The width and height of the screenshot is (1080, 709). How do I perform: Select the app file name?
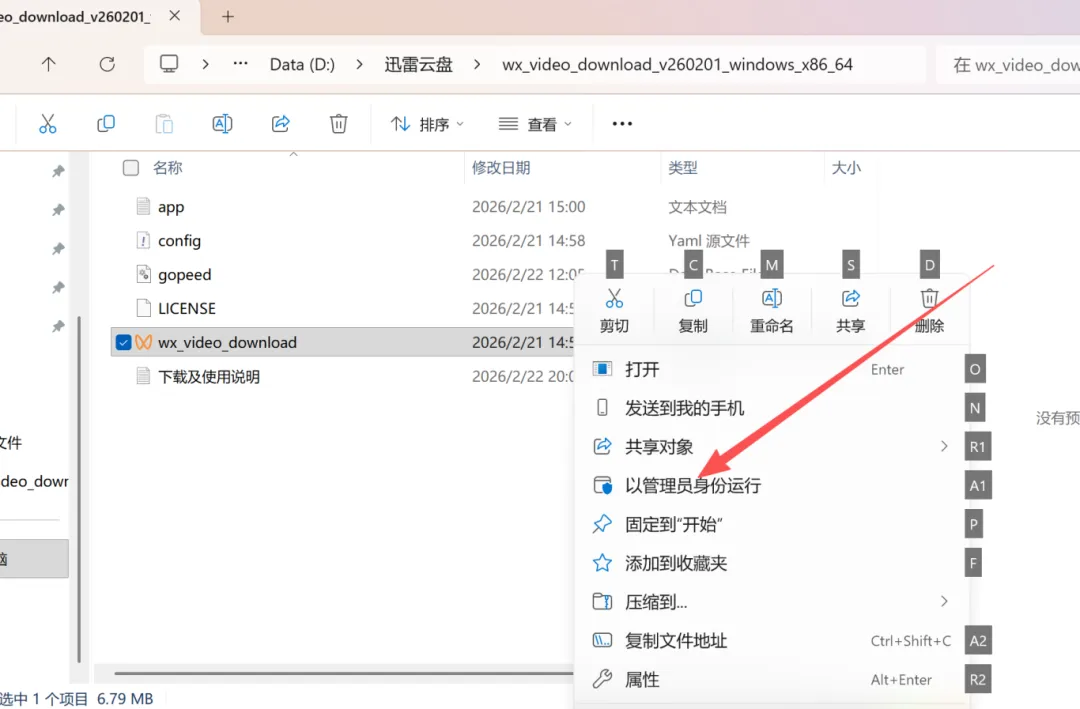[171, 207]
